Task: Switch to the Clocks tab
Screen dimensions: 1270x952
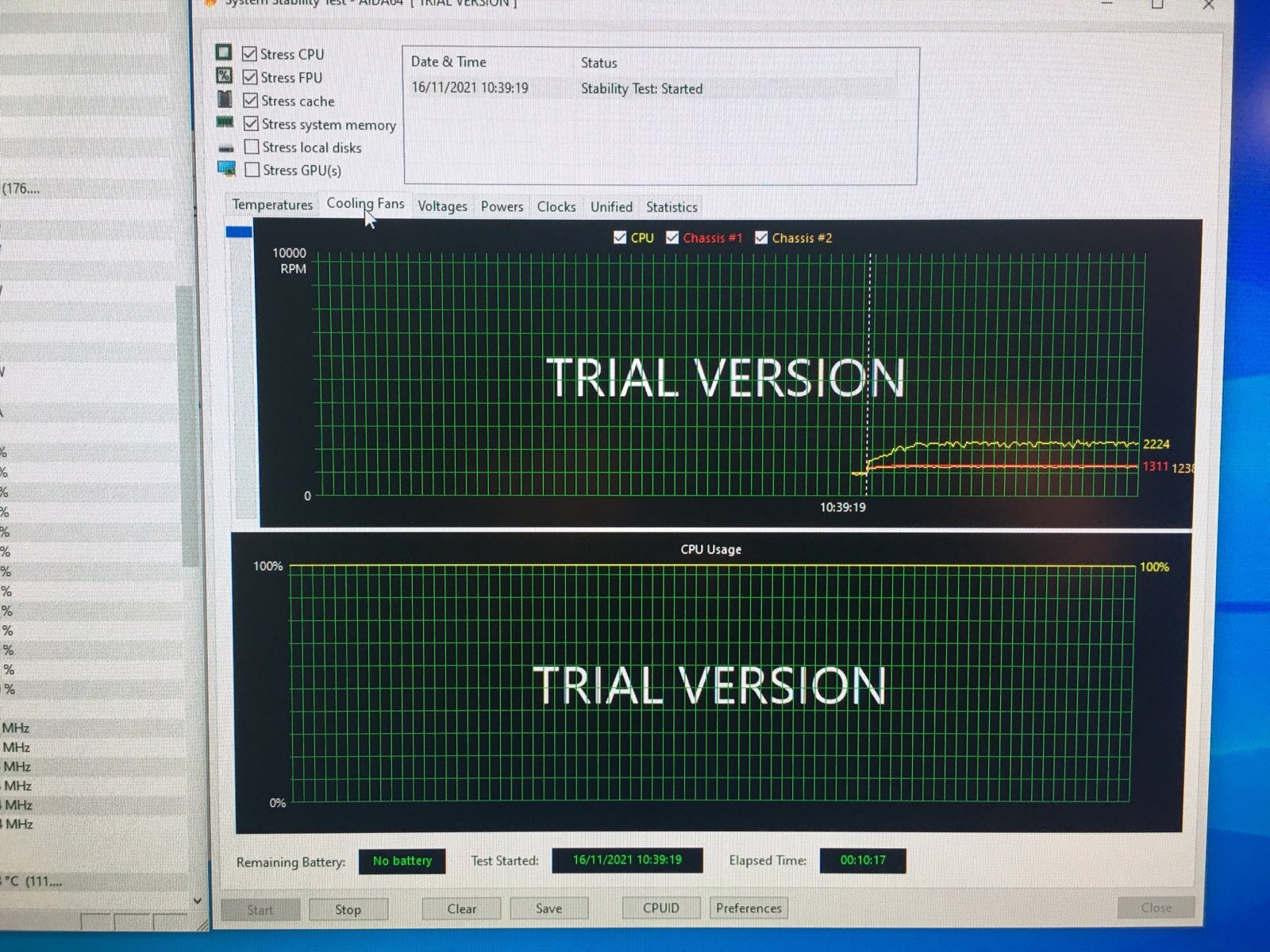Action: pos(556,206)
